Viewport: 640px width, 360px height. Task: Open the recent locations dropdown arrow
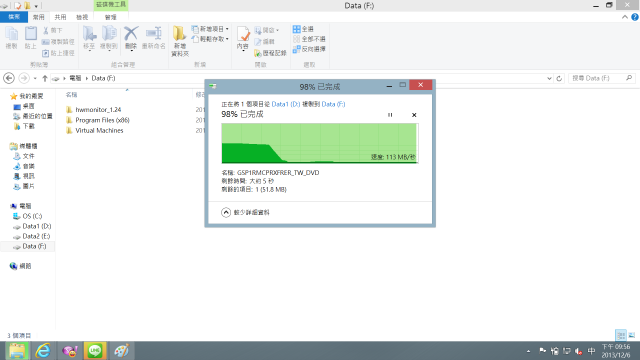click(35, 78)
